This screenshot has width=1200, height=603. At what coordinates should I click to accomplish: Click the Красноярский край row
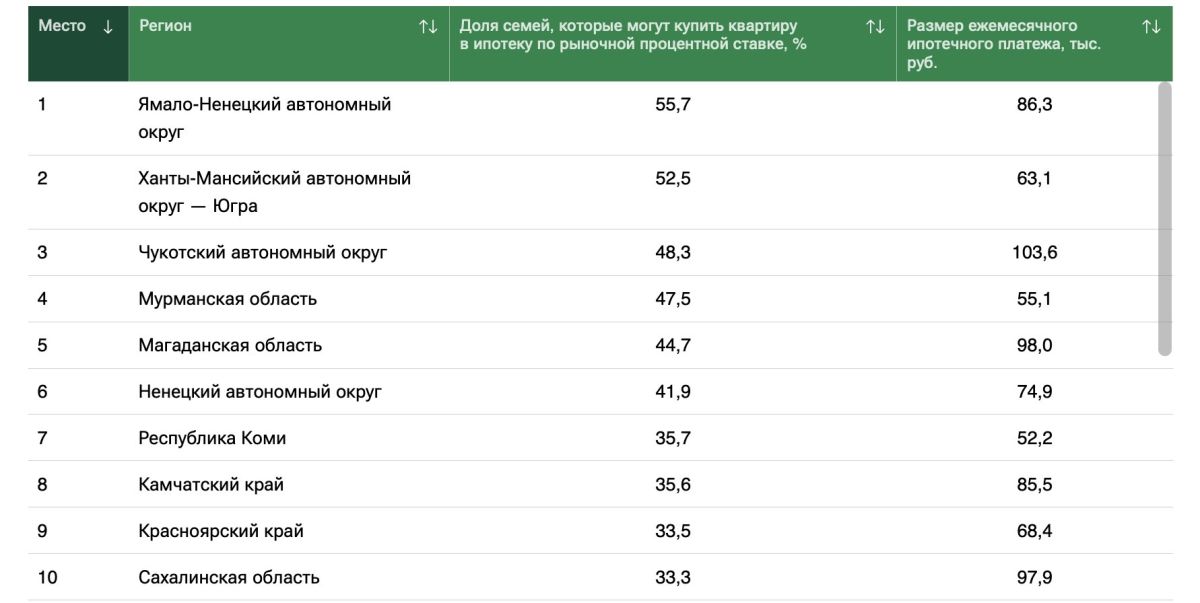(600, 531)
